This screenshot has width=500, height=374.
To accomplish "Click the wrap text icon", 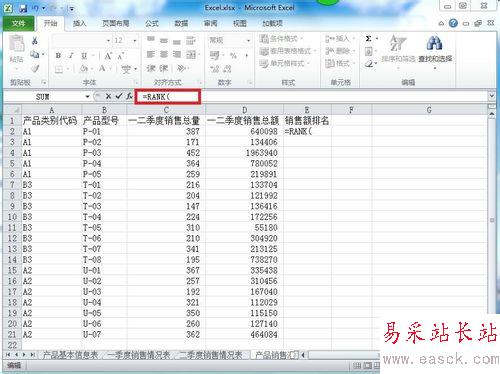I will [x=191, y=40].
